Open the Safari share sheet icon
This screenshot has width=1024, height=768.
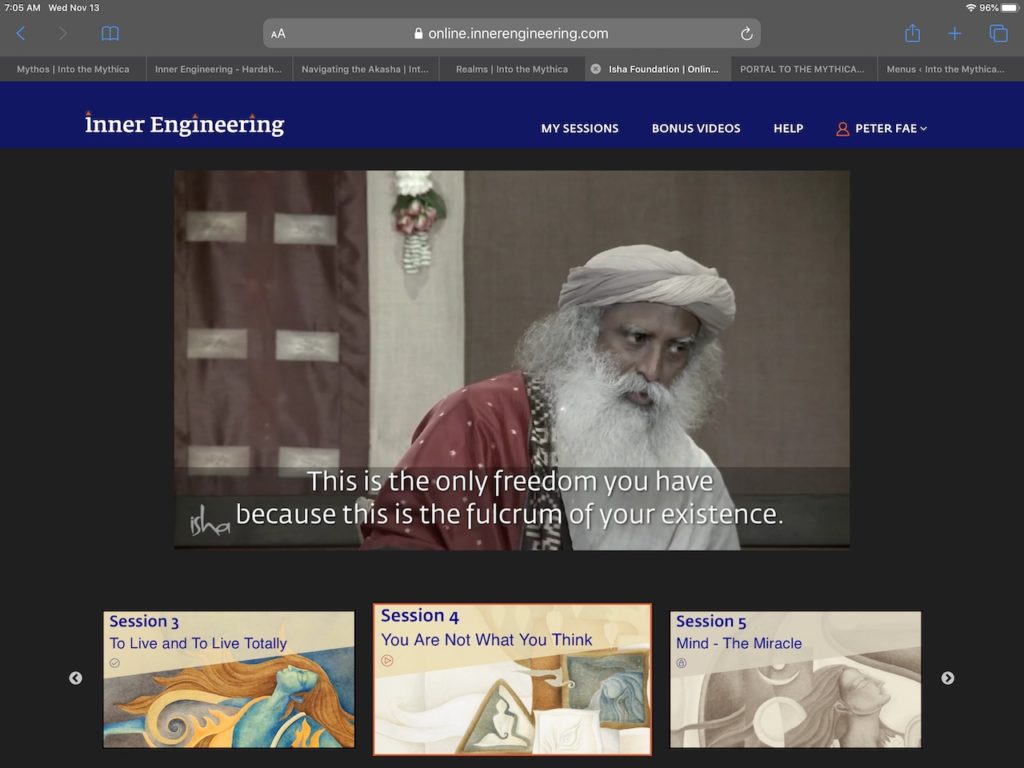point(912,33)
